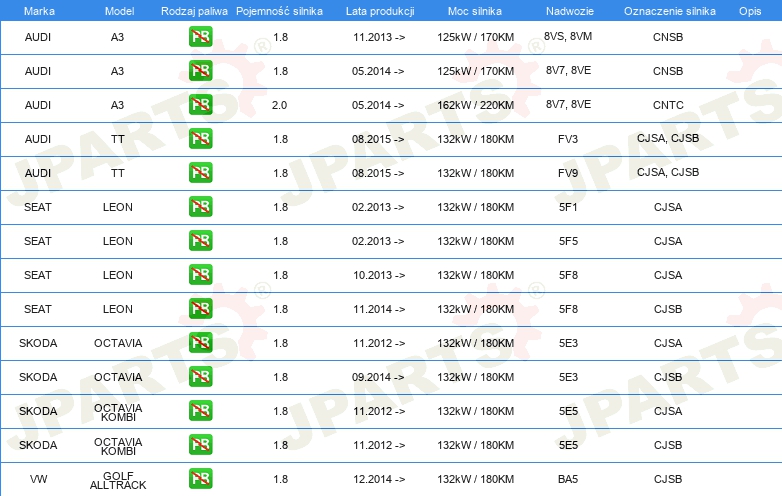782x496 pixels.
Task: Select the 11.2014 -> production date cell
Action: [x=379, y=309]
